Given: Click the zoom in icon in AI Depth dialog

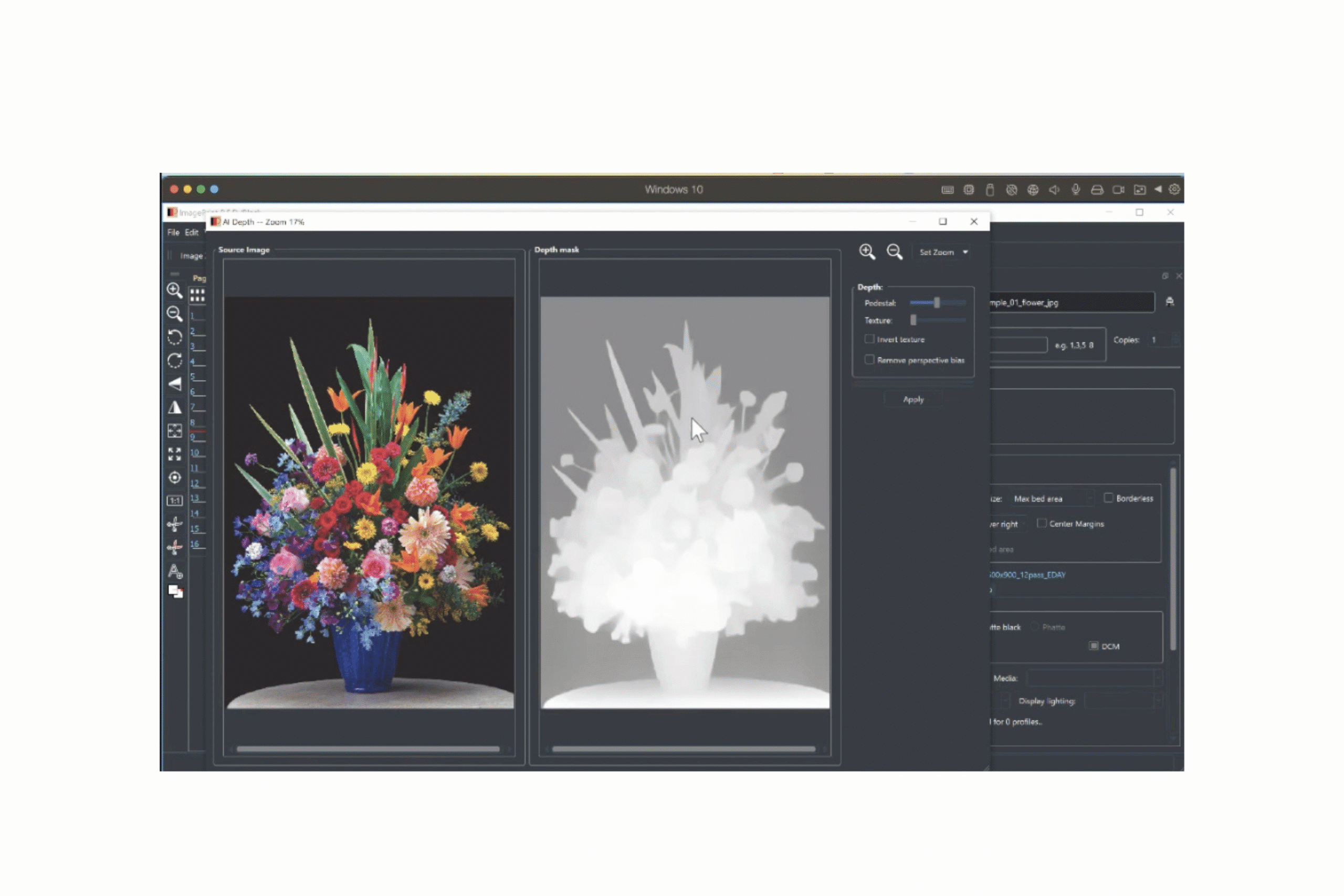Looking at the screenshot, I should pyautogui.click(x=866, y=251).
